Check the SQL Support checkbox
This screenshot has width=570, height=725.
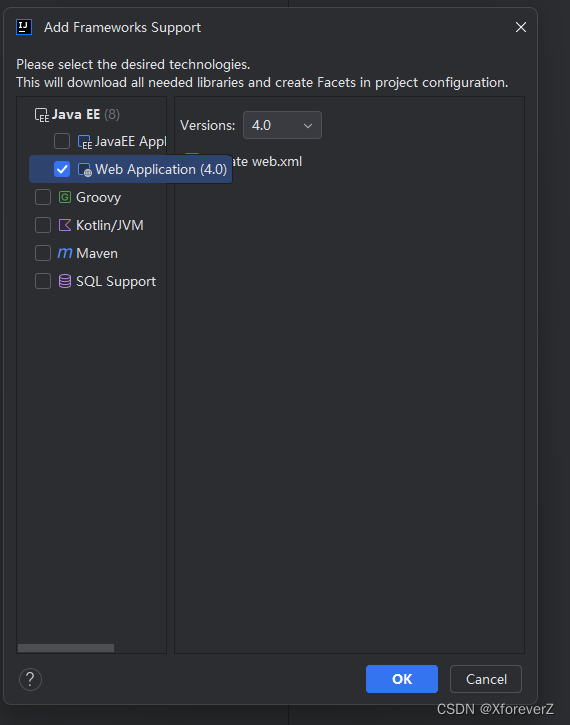(x=43, y=281)
